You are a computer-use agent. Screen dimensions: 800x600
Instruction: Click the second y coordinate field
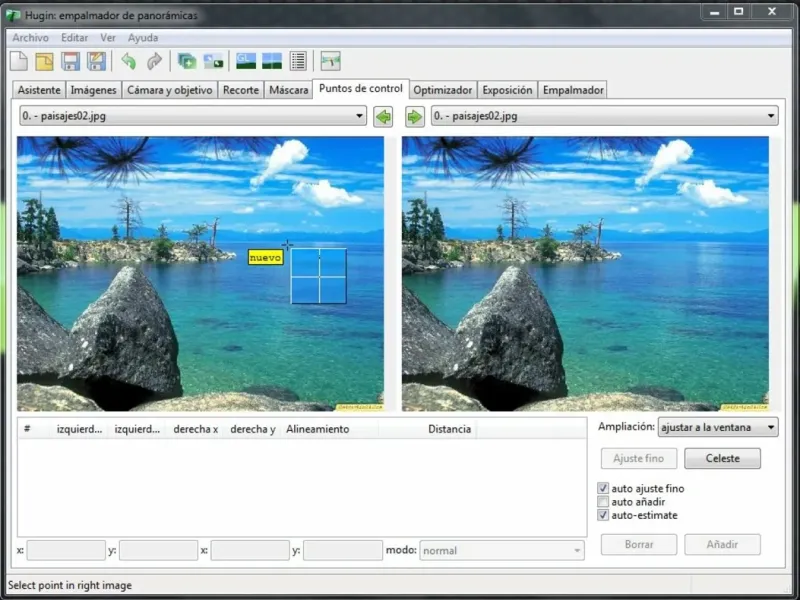pos(342,551)
